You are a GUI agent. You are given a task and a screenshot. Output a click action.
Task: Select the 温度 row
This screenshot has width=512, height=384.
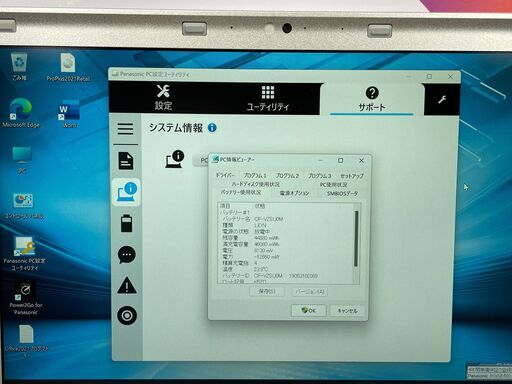tap(285, 269)
